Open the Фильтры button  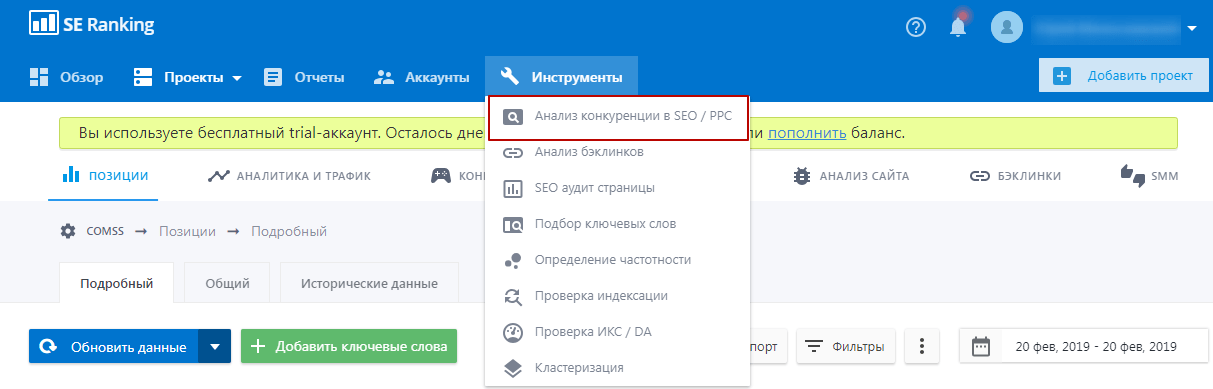pyautogui.click(x=846, y=346)
